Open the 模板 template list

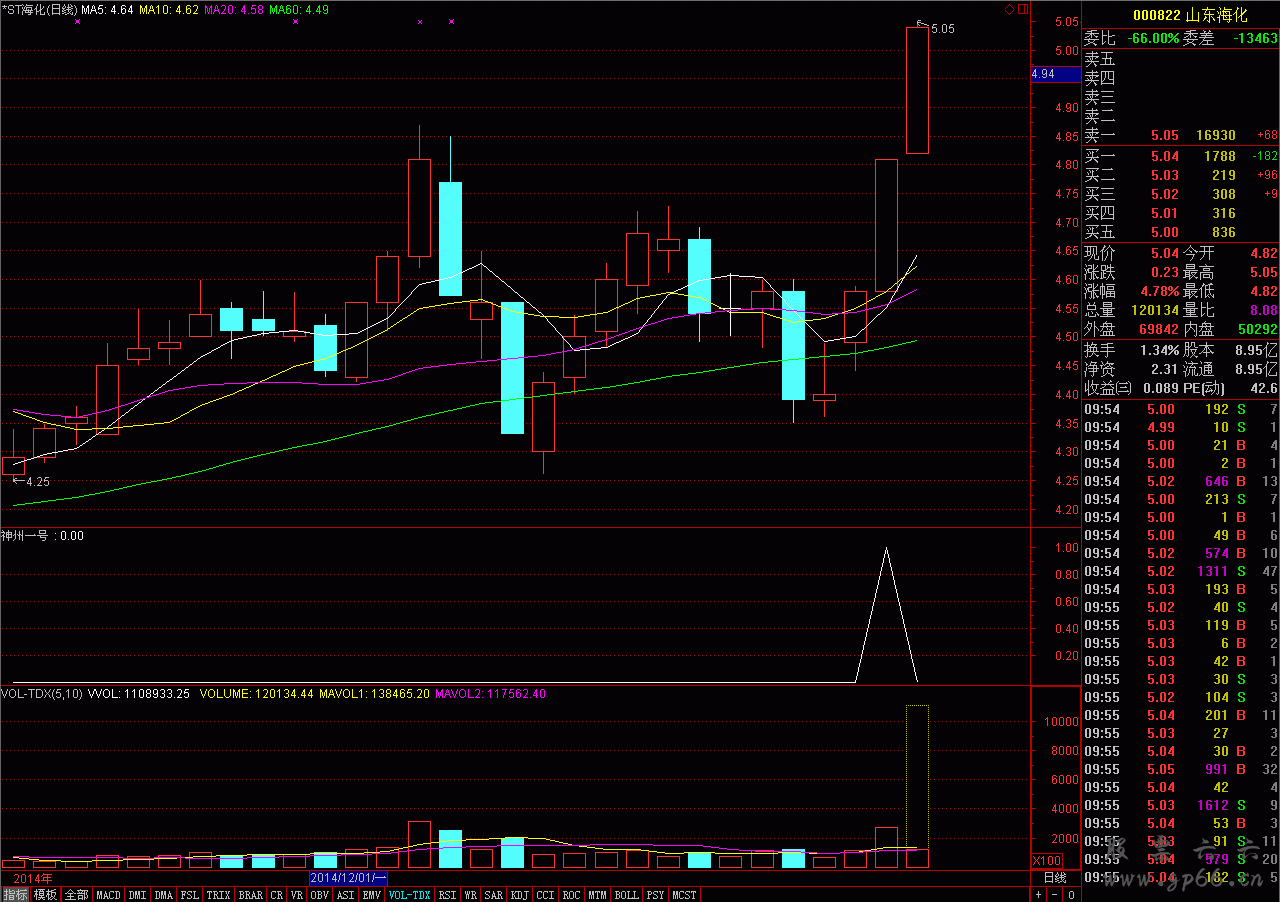(45, 895)
